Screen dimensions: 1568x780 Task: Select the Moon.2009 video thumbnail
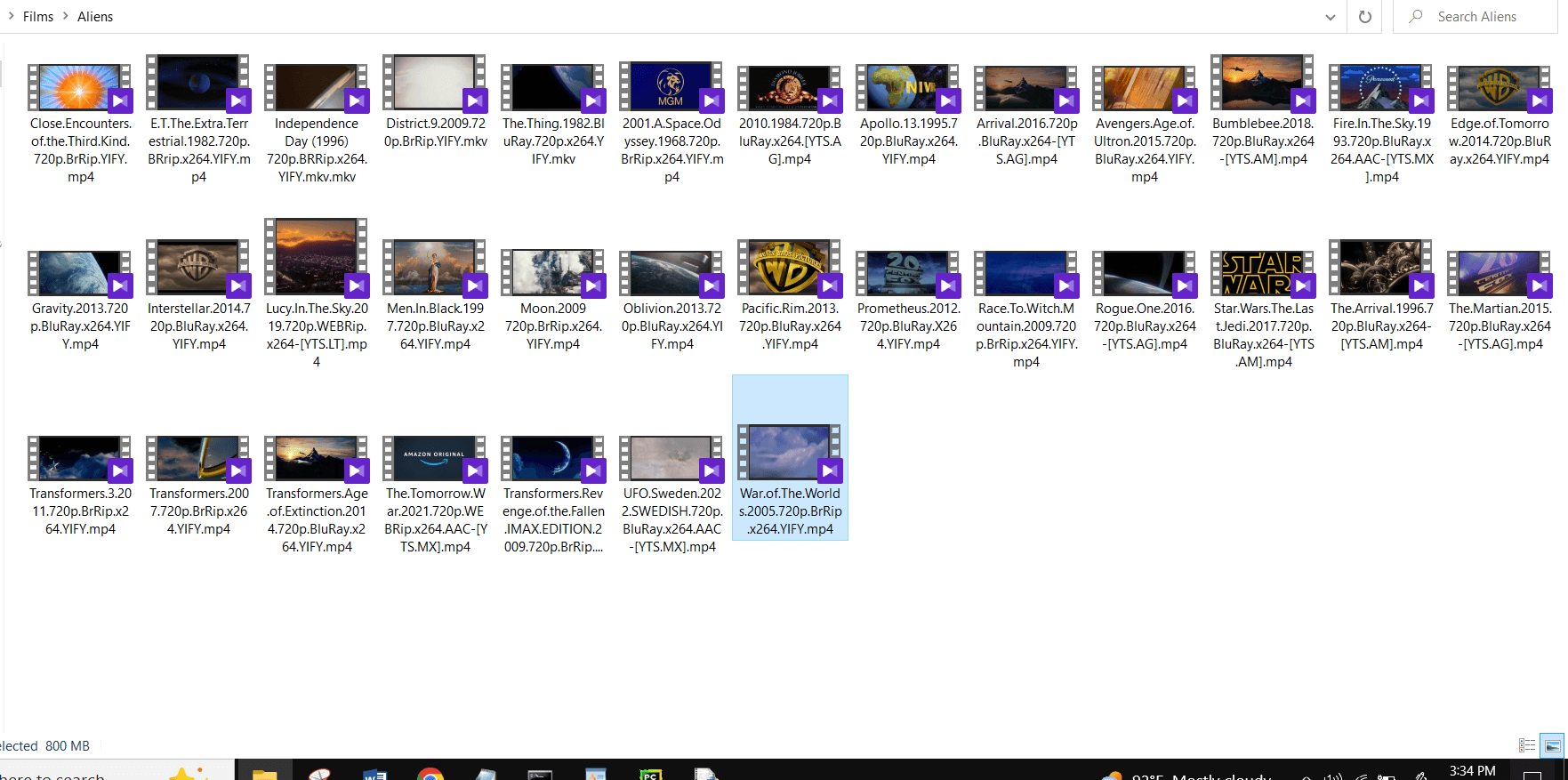click(x=553, y=272)
